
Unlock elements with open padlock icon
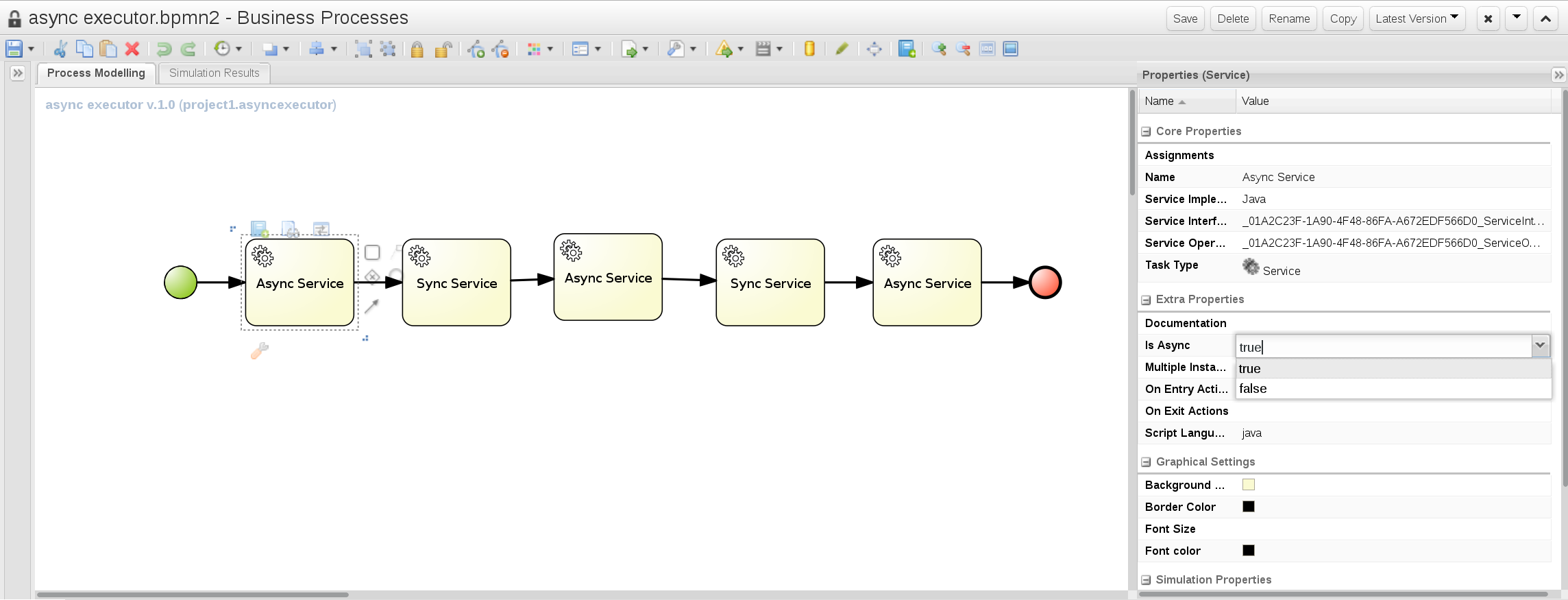click(443, 49)
